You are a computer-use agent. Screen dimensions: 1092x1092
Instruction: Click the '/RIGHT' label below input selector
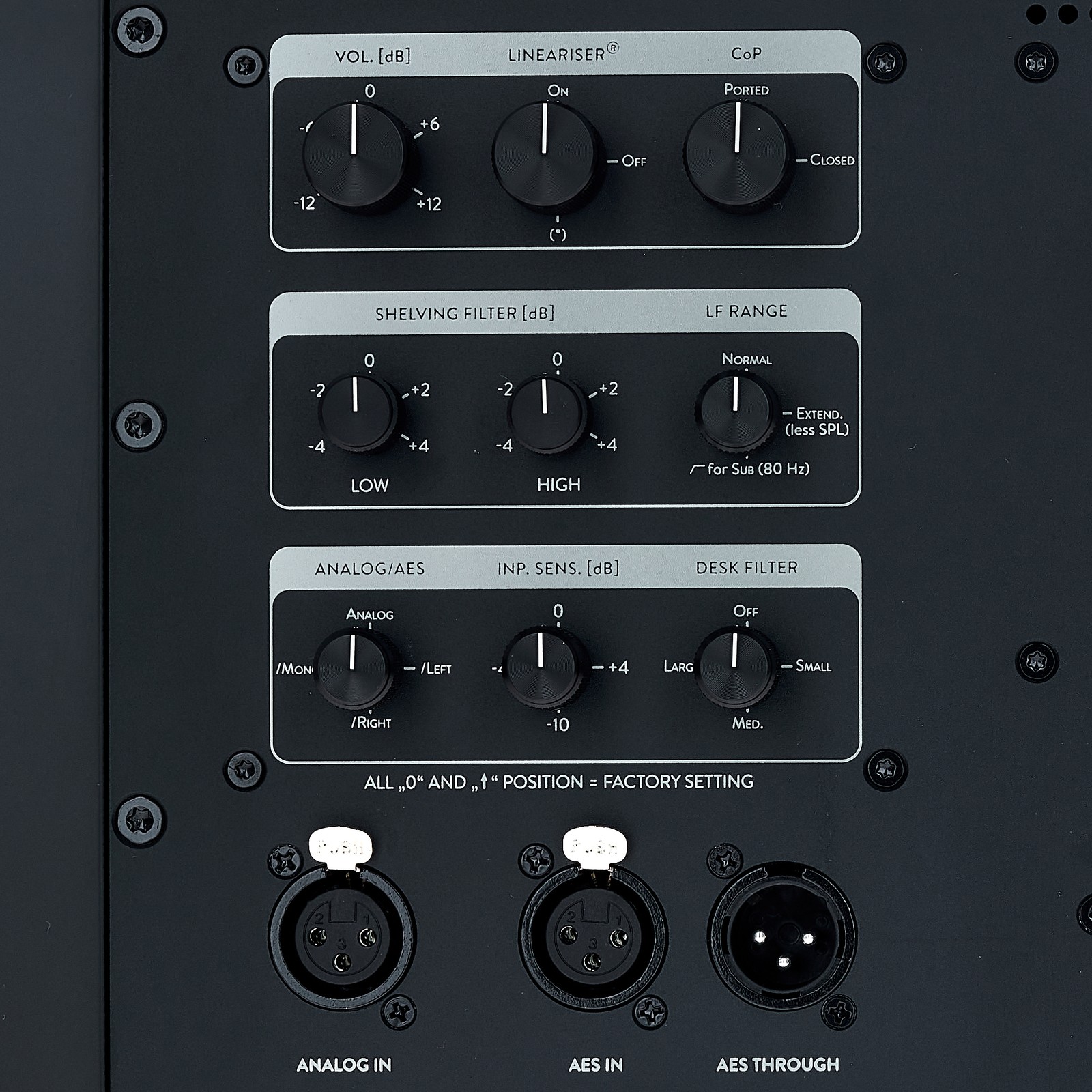point(371,723)
